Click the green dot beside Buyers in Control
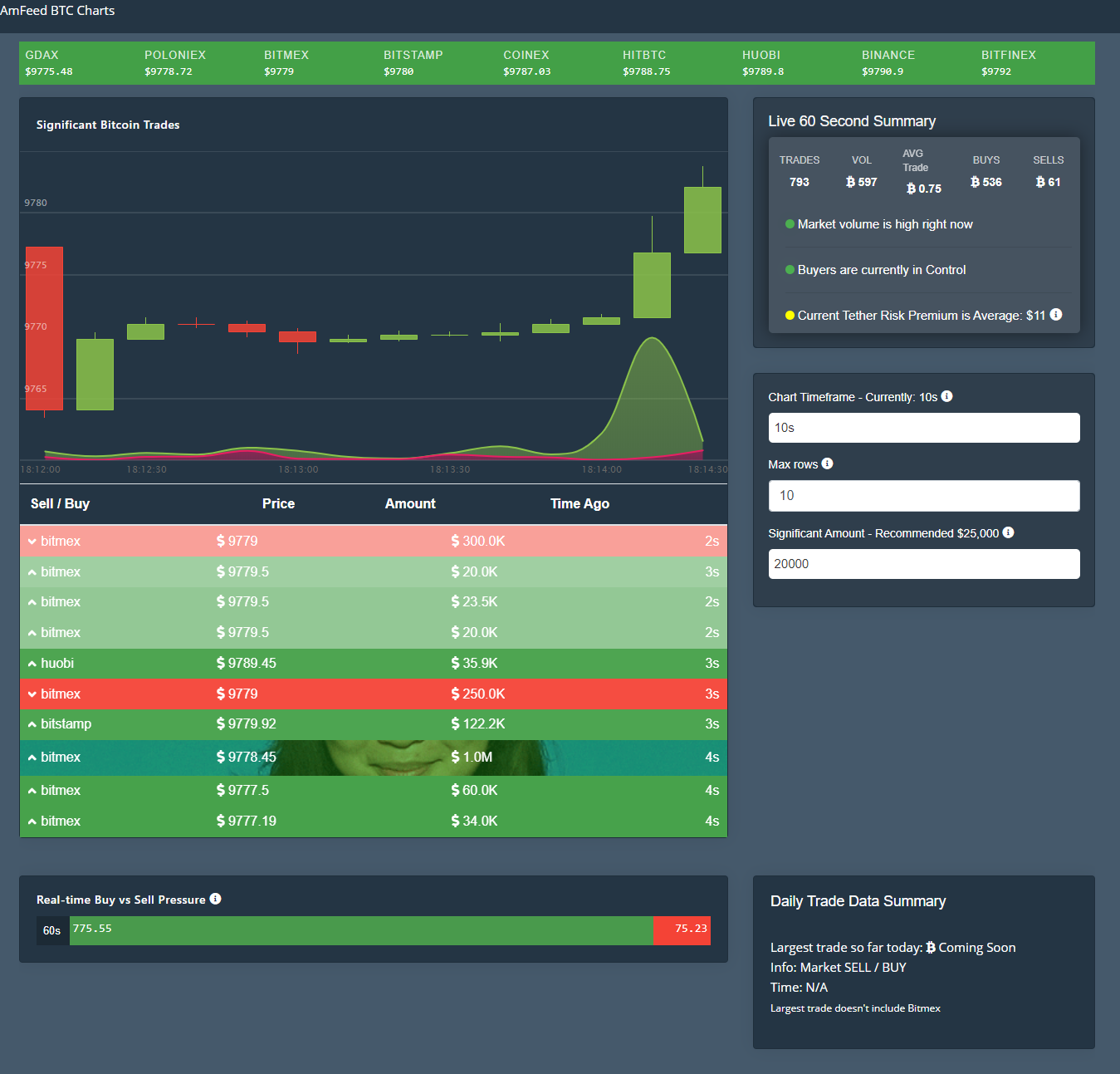 [790, 270]
